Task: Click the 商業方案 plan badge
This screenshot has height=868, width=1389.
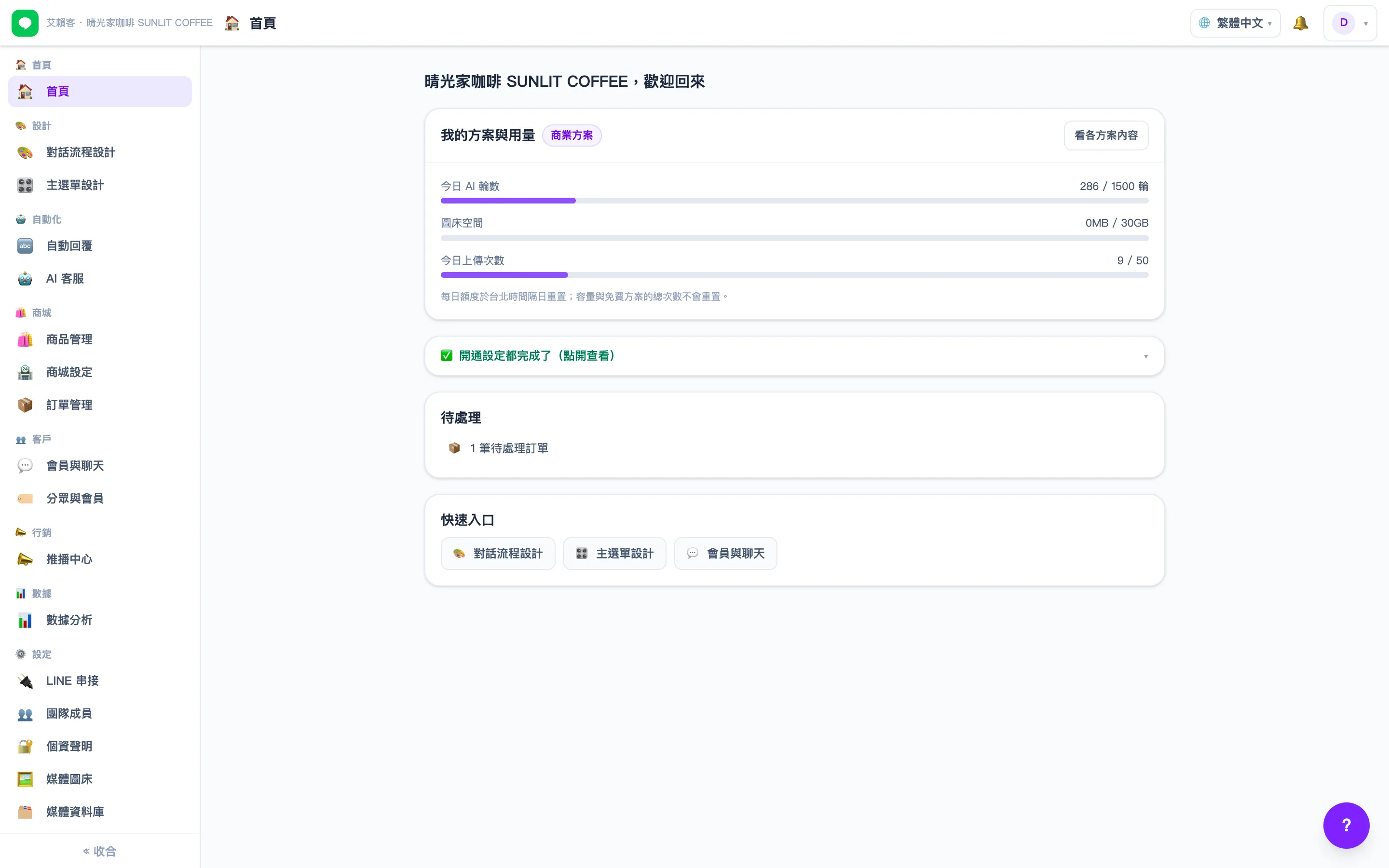Action: 572,136
